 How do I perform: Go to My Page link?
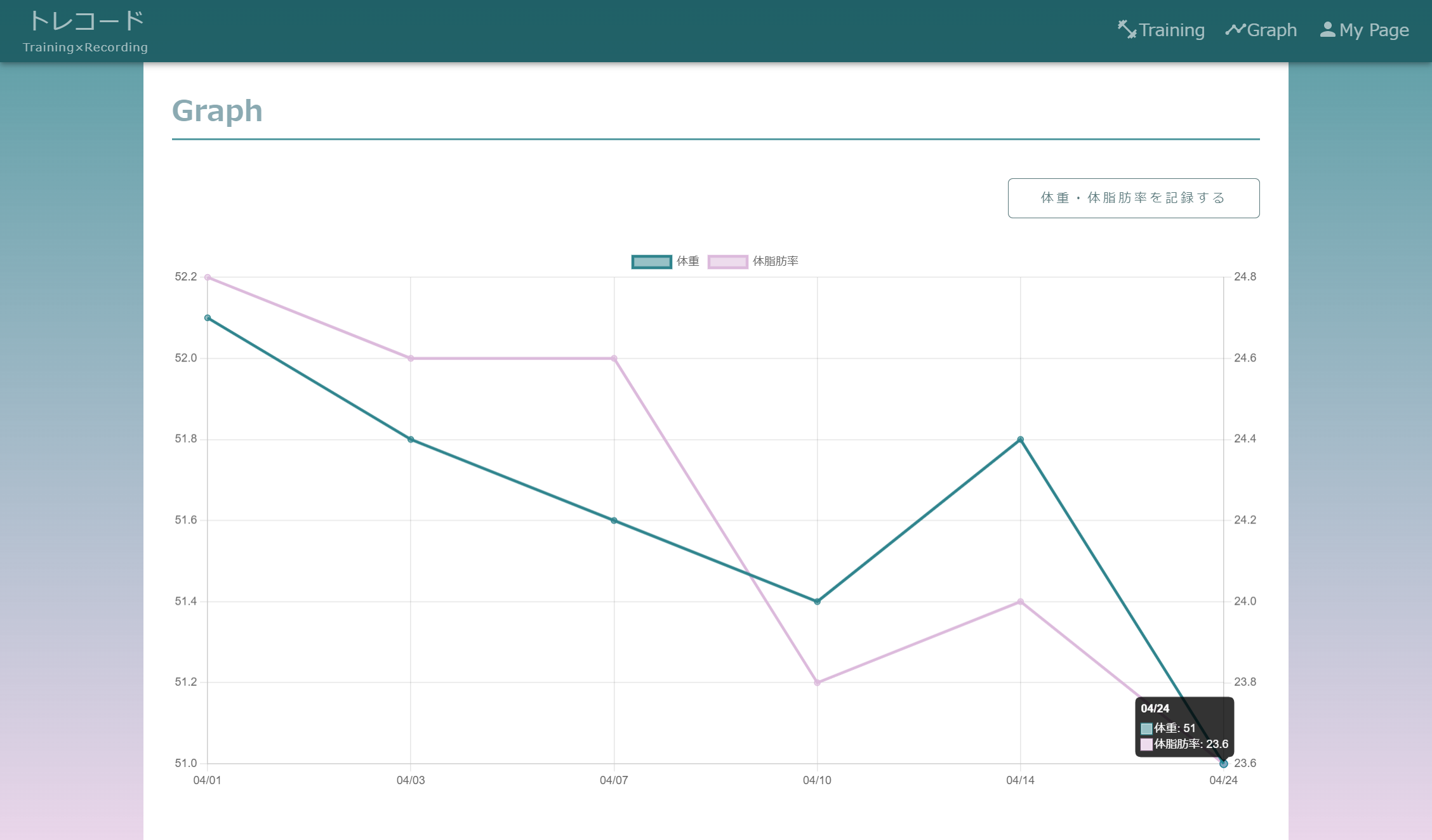1374,30
